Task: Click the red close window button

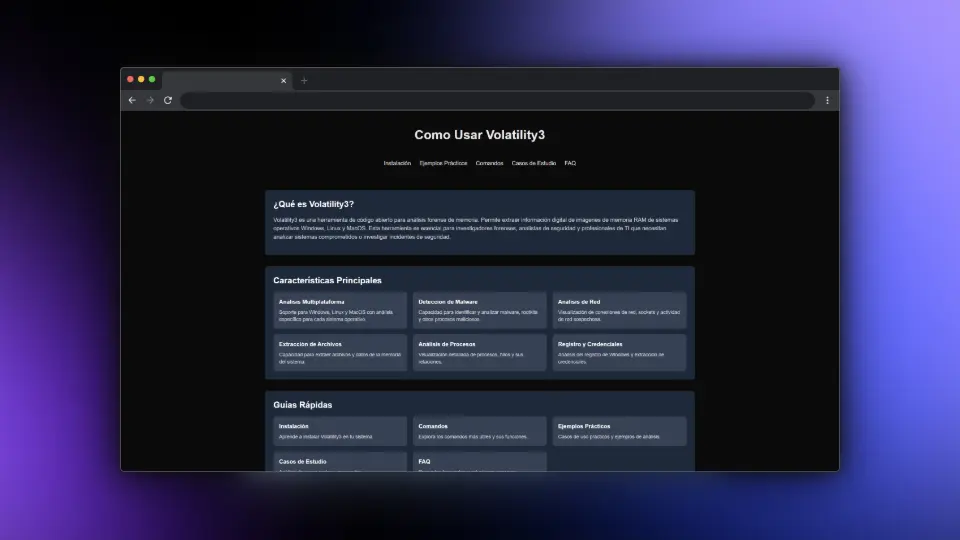Action: click(130, 79)
